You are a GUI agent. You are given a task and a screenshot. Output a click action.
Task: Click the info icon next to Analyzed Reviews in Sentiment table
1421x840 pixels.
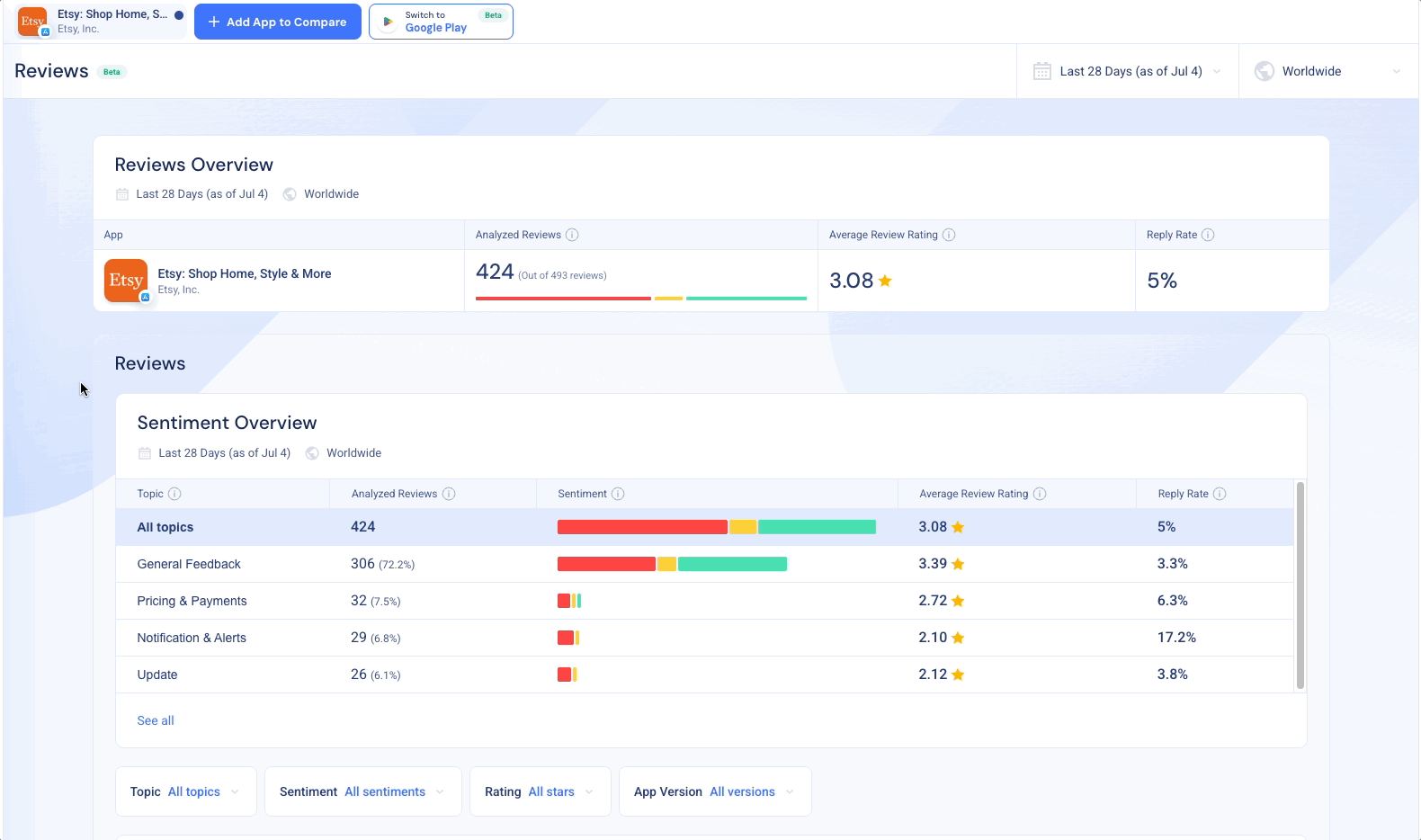pos(449,494)
